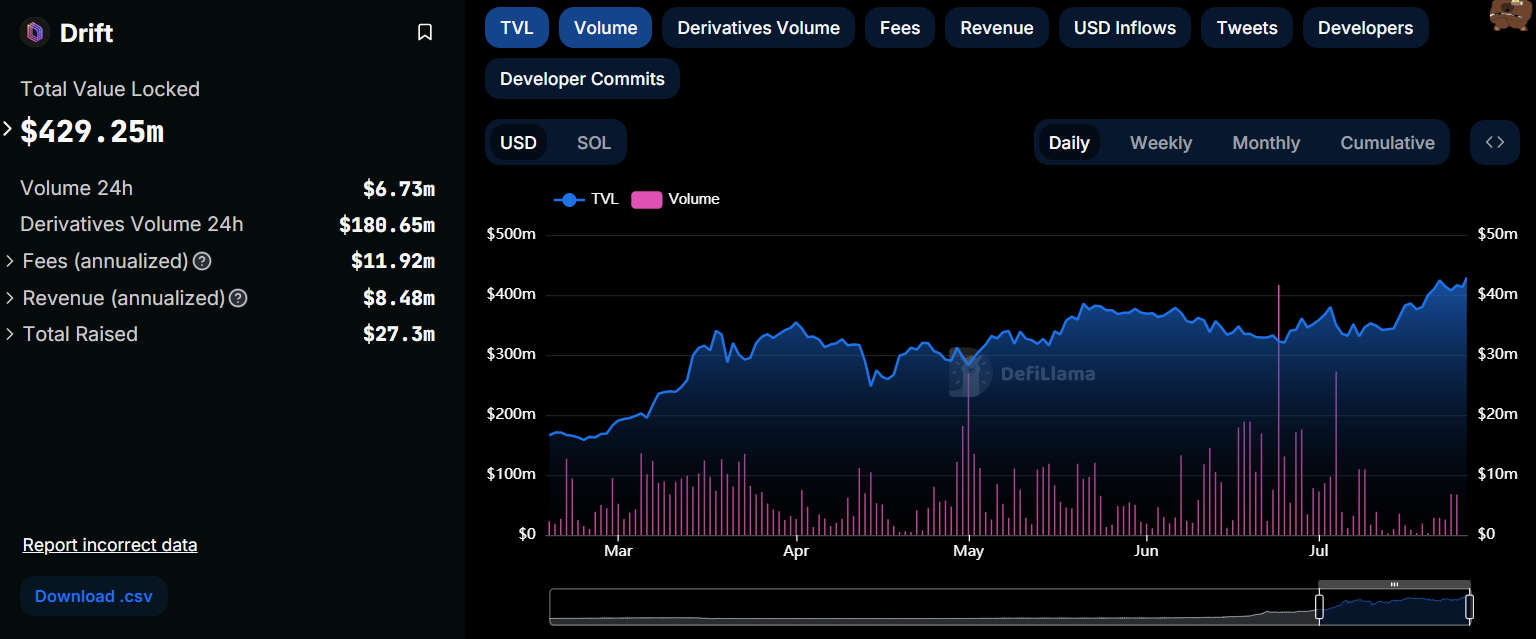Viewport: 1536px width, 639px height.
Task: Toggle the TVL chart metric off
Action: pyautogui.click(x=517, y=28)
